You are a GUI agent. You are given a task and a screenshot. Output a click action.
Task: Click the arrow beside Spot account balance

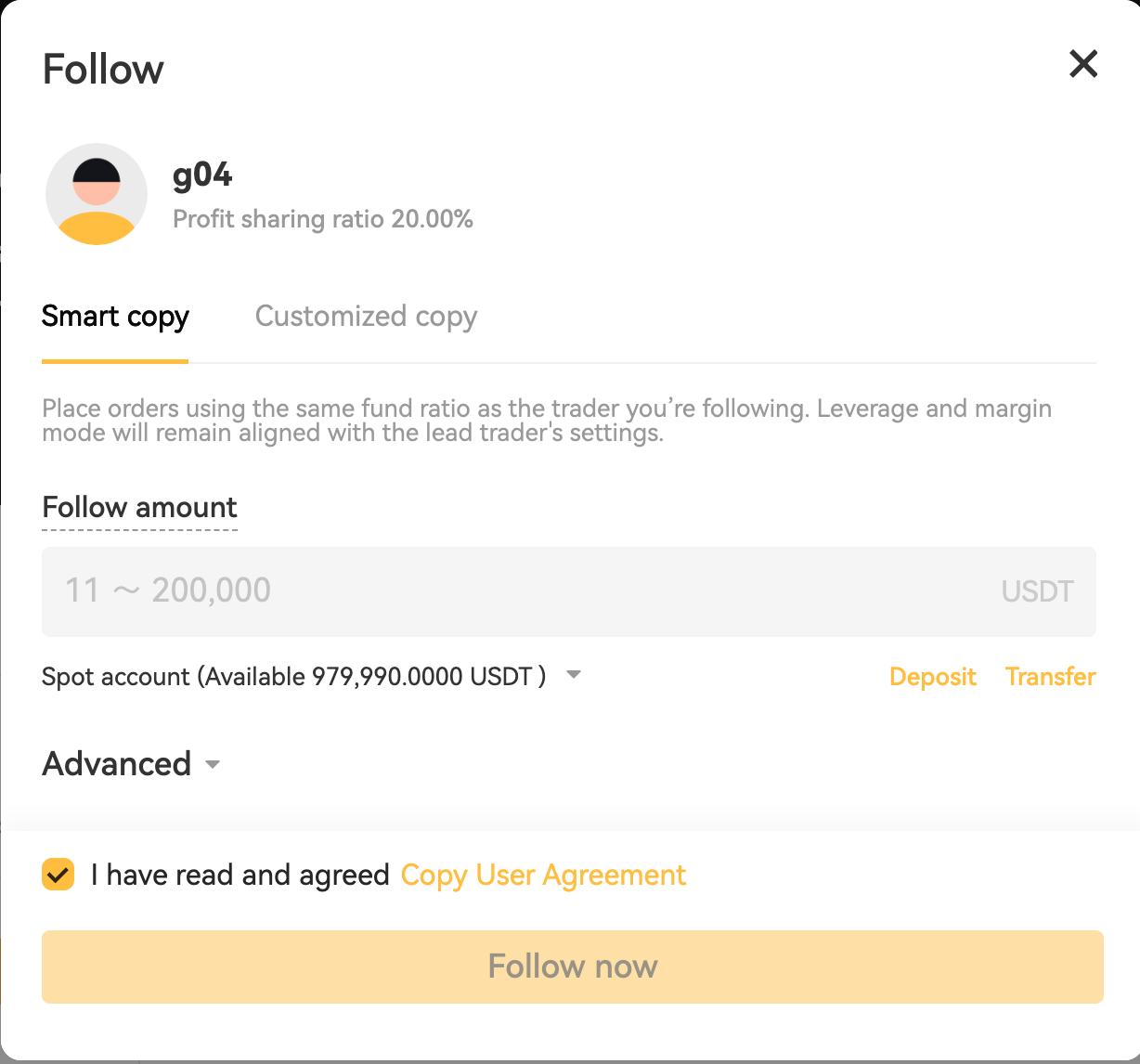click(574, 675)
